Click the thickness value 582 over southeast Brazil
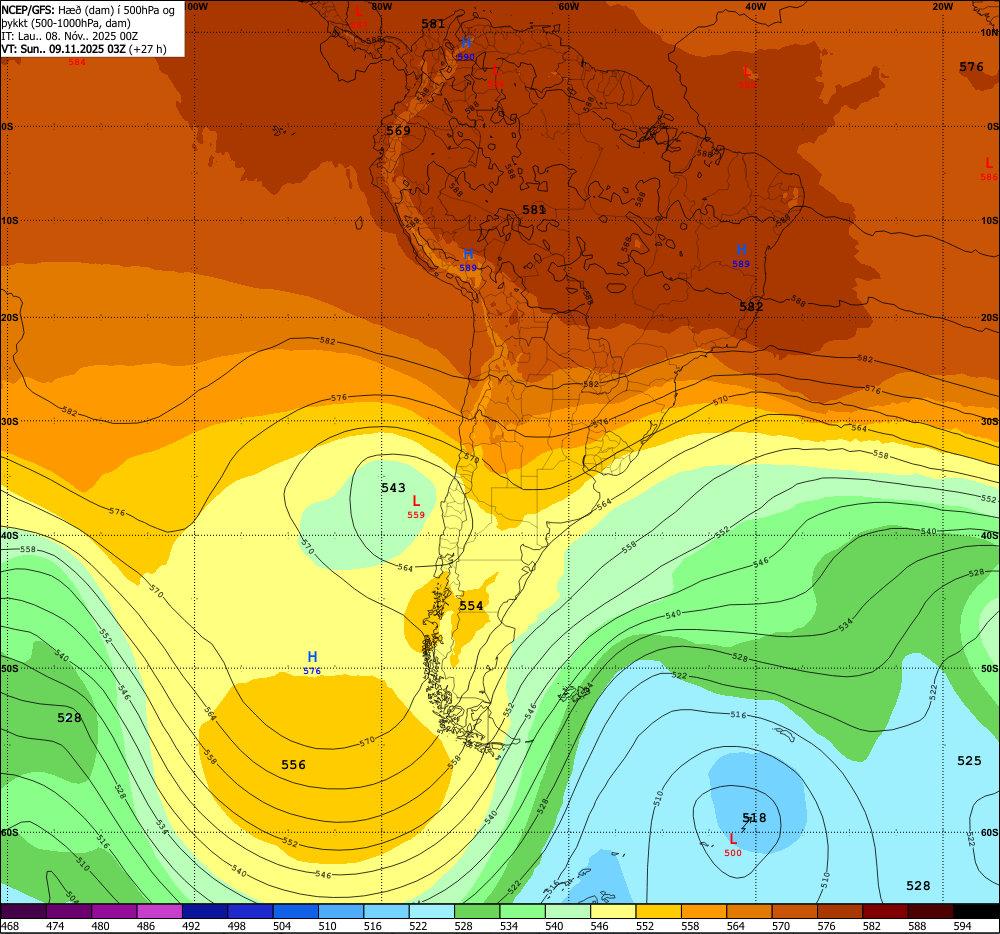1000x934 pixels. pos(751,306)
